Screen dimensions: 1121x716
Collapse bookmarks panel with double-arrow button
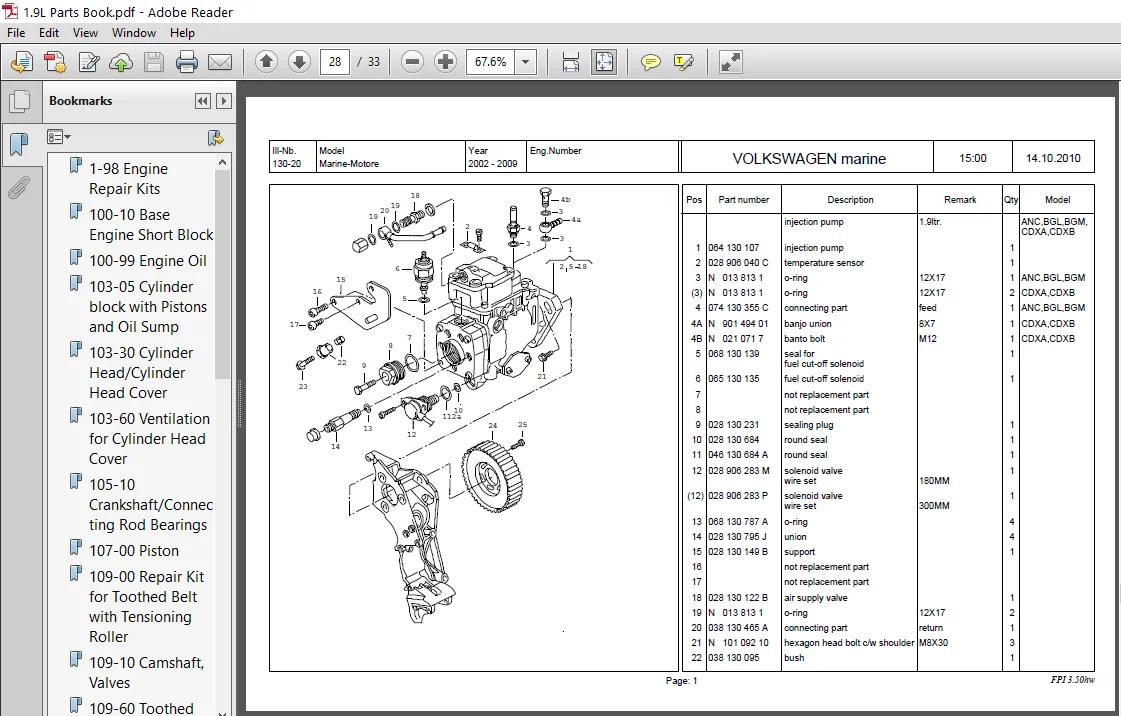coord(202,101)
